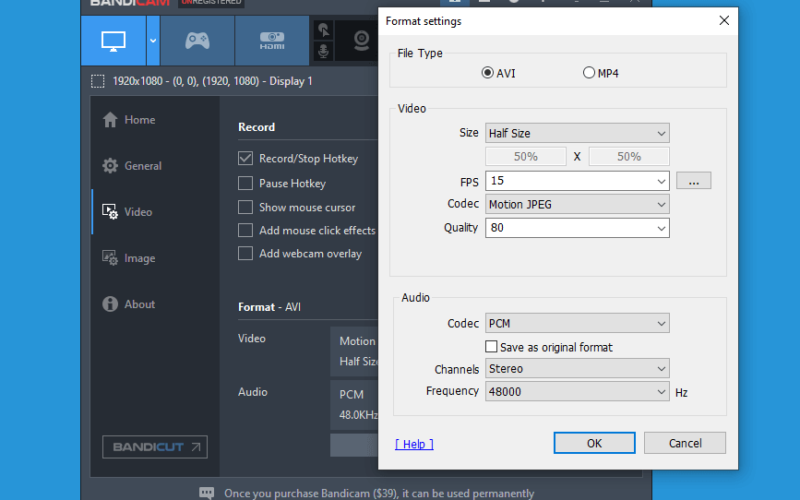Enable Show mouse cursor checkbox
Screen dimensions: 800x500
[245, 207]
